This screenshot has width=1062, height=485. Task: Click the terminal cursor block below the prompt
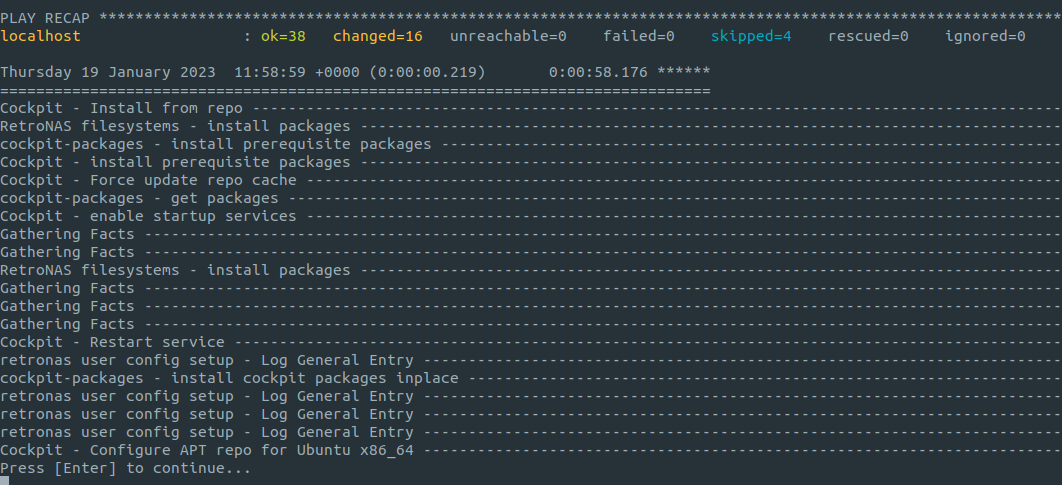tap(5, 481)
